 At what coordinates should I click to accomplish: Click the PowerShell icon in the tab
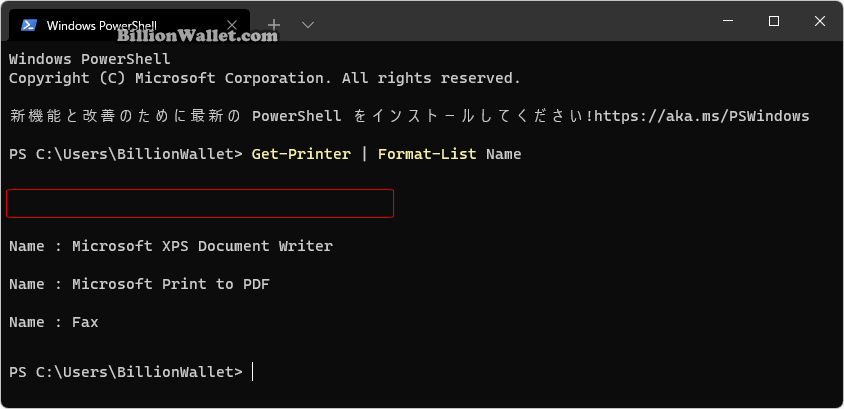29,25
